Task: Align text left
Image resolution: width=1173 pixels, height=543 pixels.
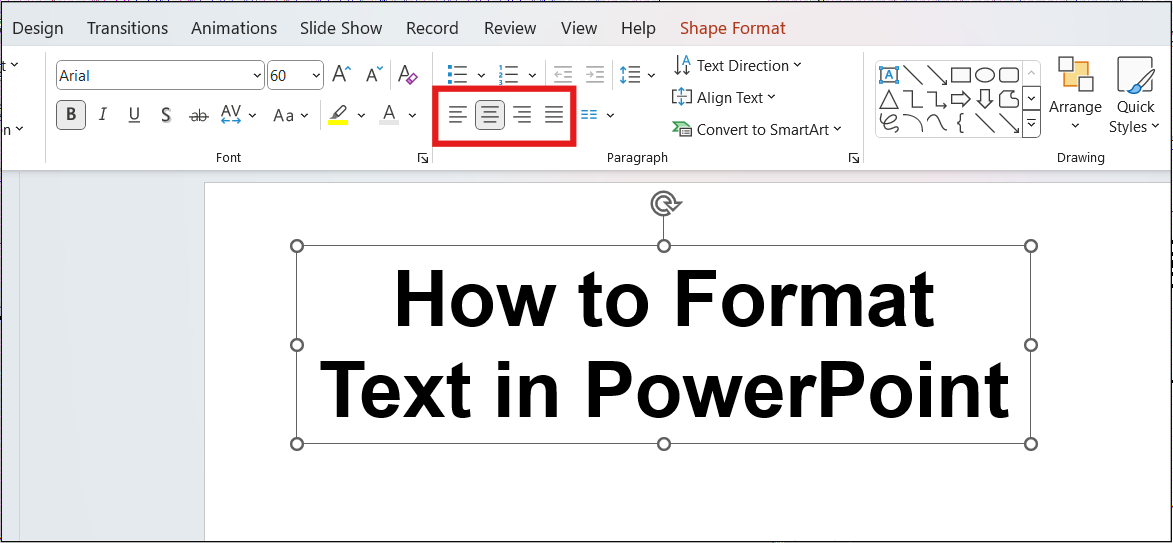Action: click(x=458, y=114)
